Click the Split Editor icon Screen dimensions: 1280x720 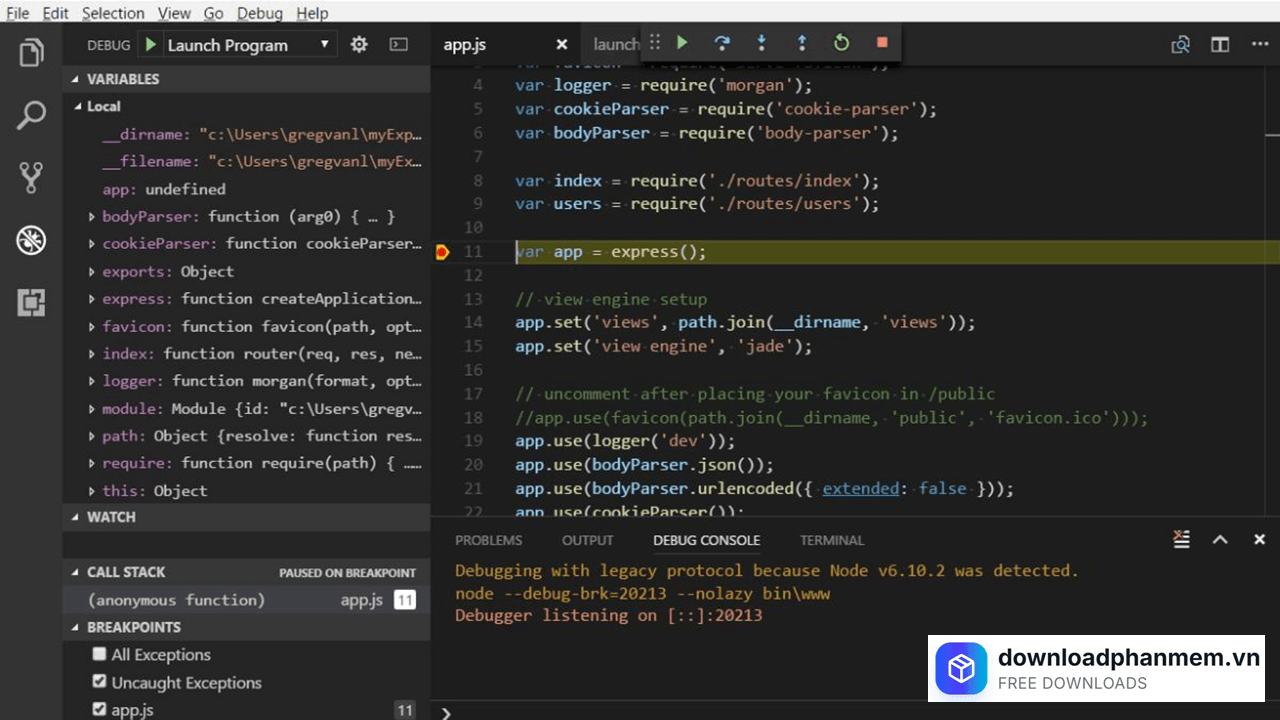pyautogui.click(x=1220, y=44)
